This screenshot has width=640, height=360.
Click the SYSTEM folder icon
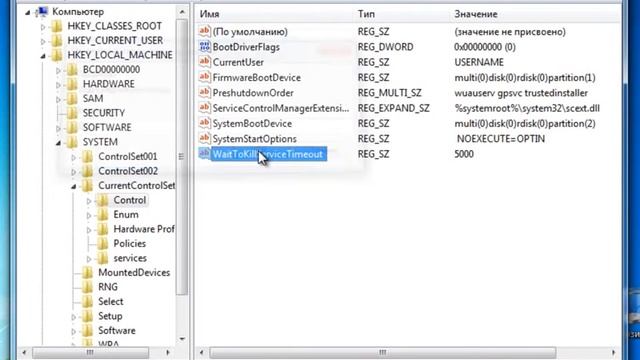tap(72, 142)
